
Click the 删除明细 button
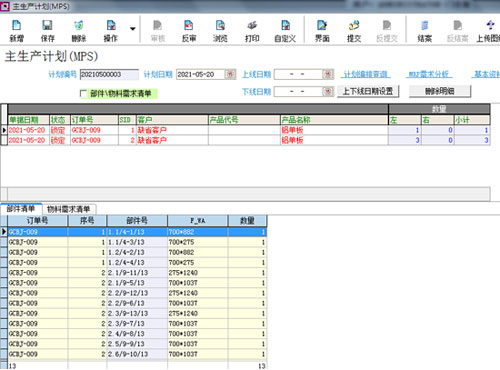click(x=440, y=91)
